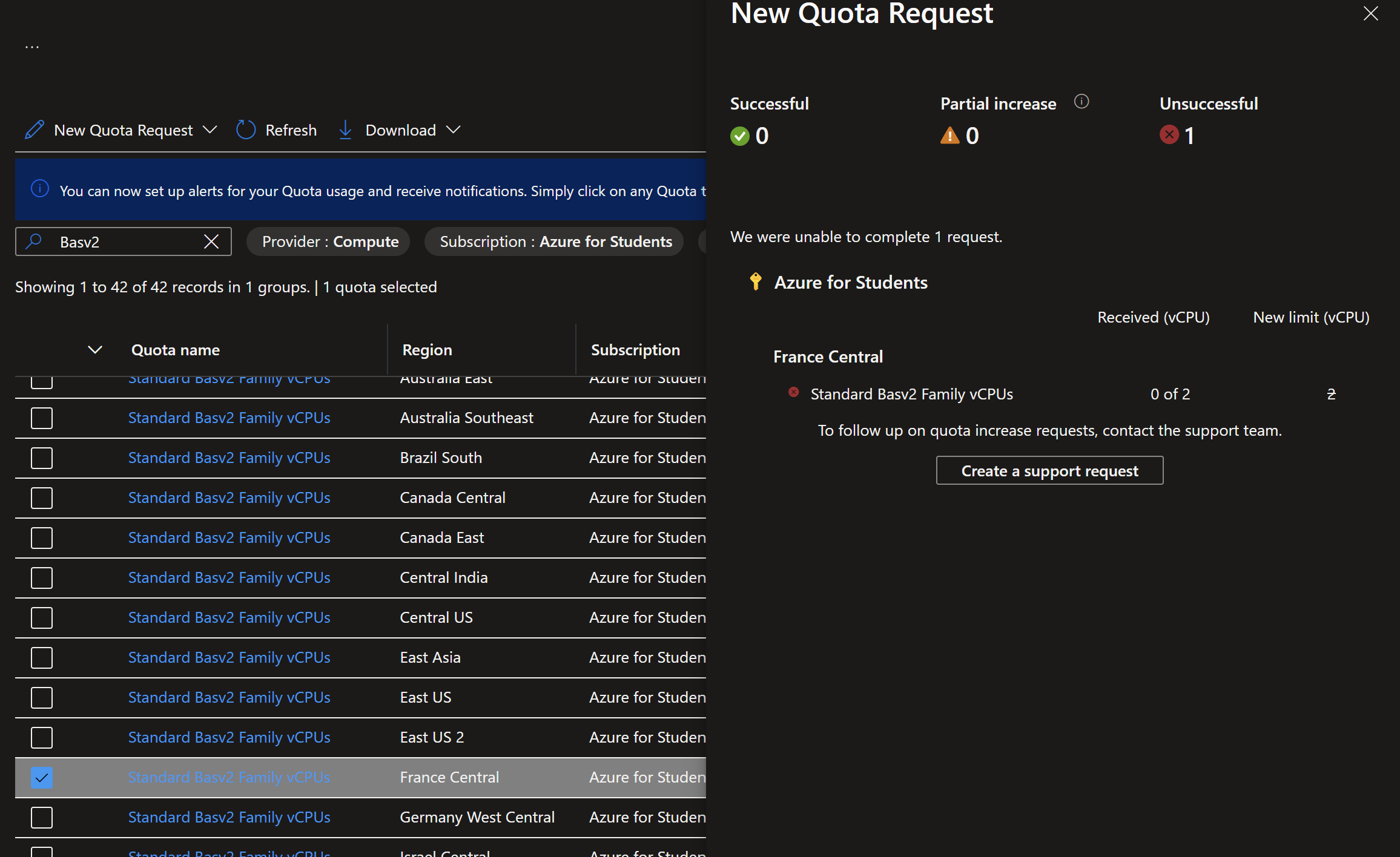The height and width of the screenshot is (857, 1400).
Task: Check the Central India row checkbox
Action: click(x=42, y=578)
